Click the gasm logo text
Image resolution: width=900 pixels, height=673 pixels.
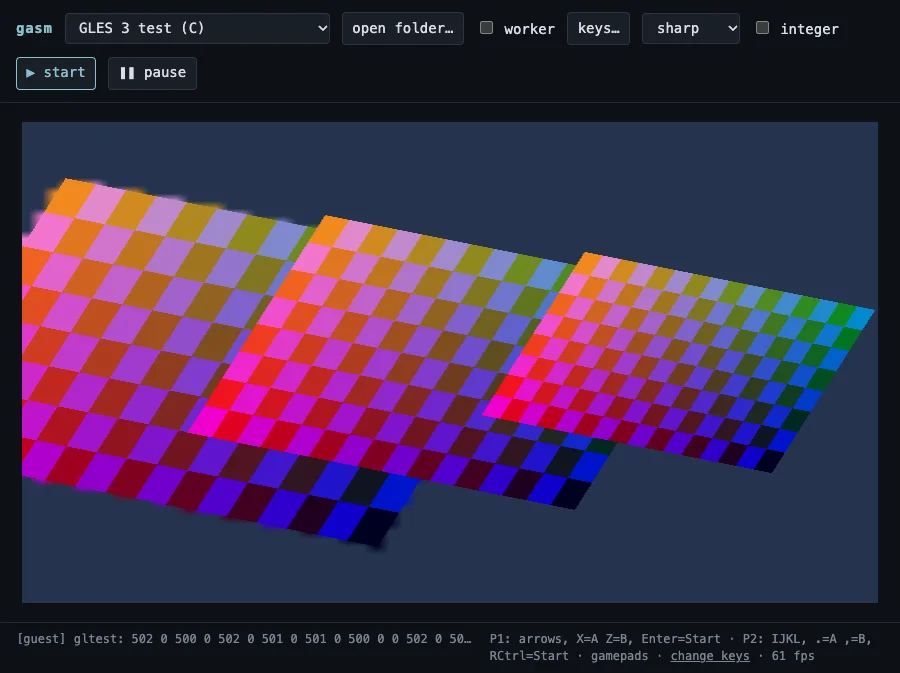(x=34, y=28)
